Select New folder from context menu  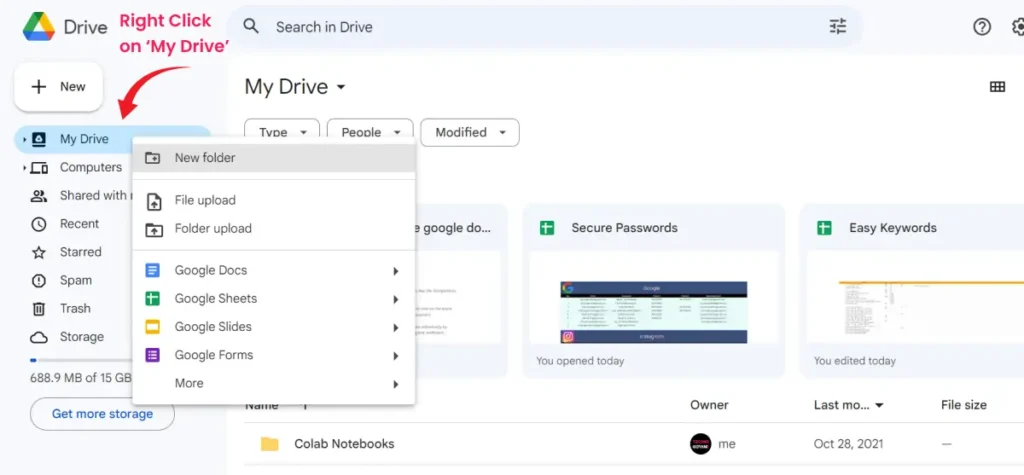[205, 158]
